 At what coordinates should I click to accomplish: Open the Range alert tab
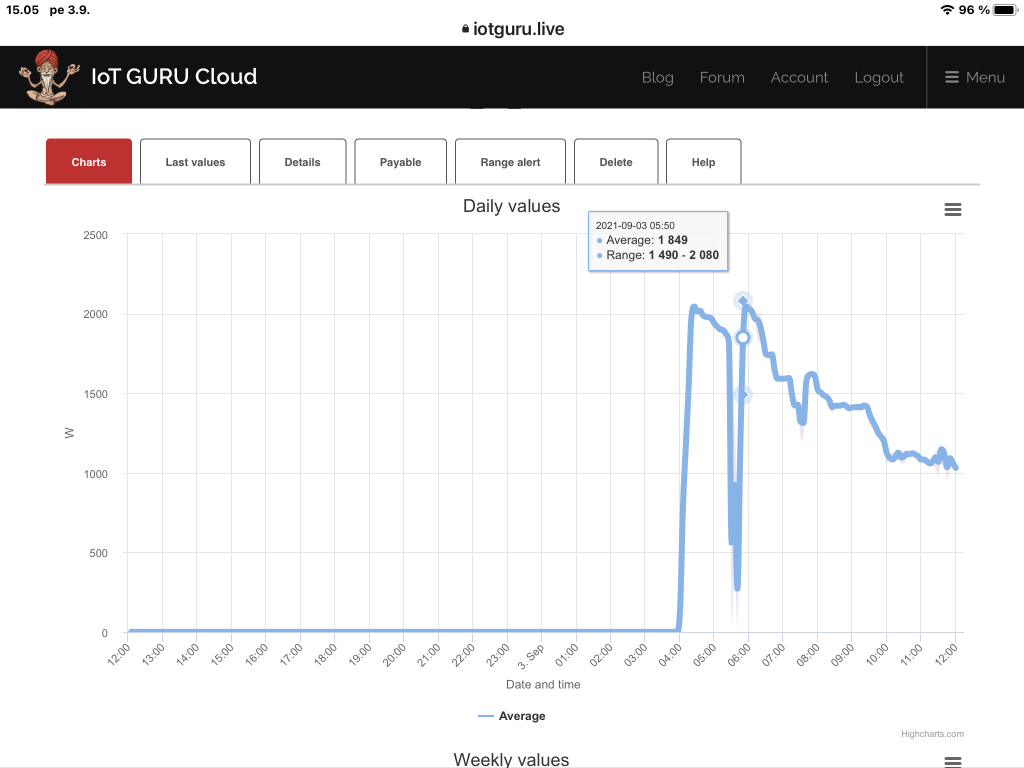click(510, 161)
